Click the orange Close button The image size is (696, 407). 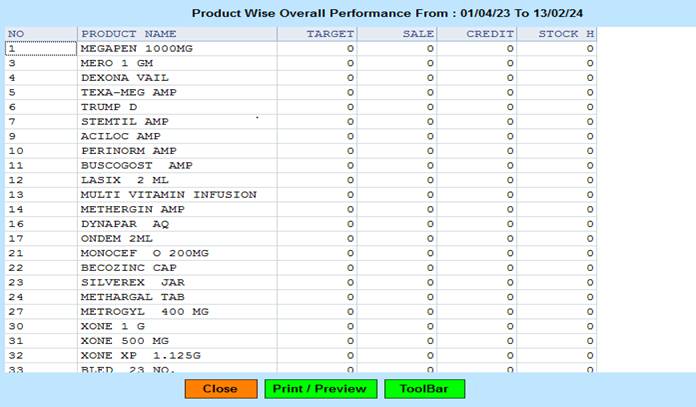point(220,389)
